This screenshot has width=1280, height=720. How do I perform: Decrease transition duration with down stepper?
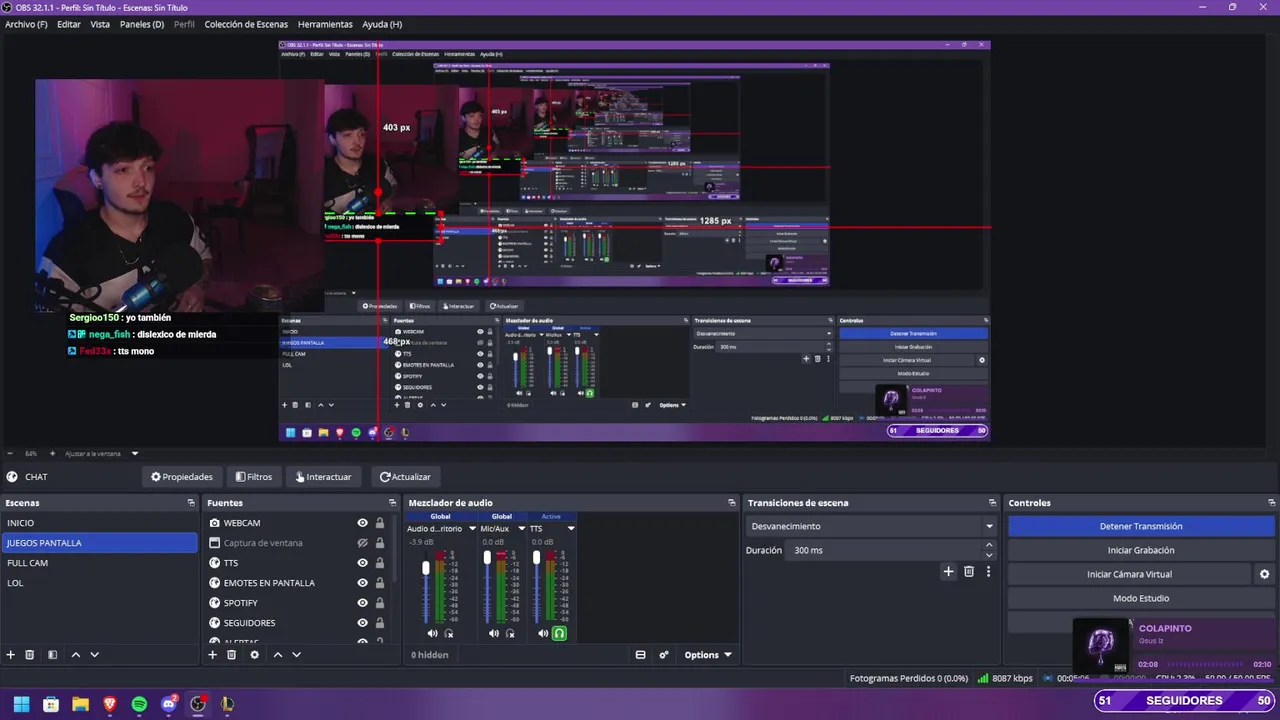(x=989, y=555)
